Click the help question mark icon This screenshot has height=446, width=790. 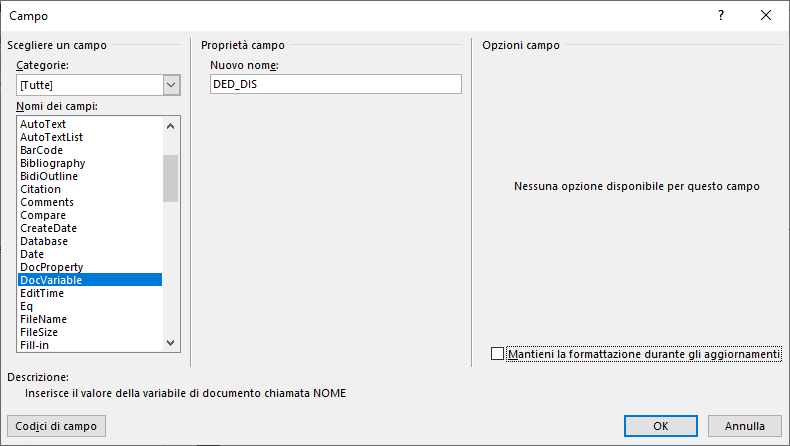tap(721, 16)
